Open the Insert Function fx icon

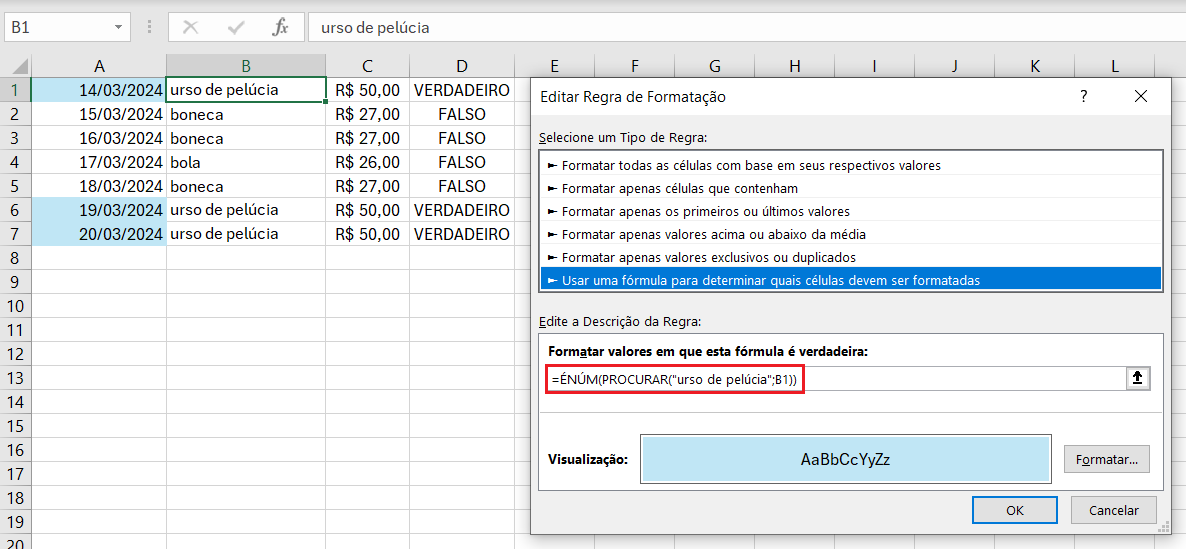pyautogui.click(x=281, y=28)
